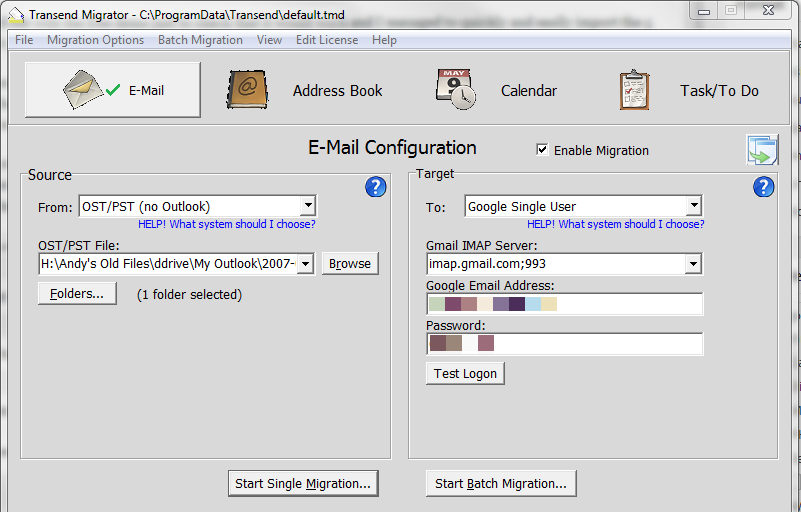The width and height of the screenshot is (801, 512).
Task: Open the Help menu
Action: click(x=384, y=40)
